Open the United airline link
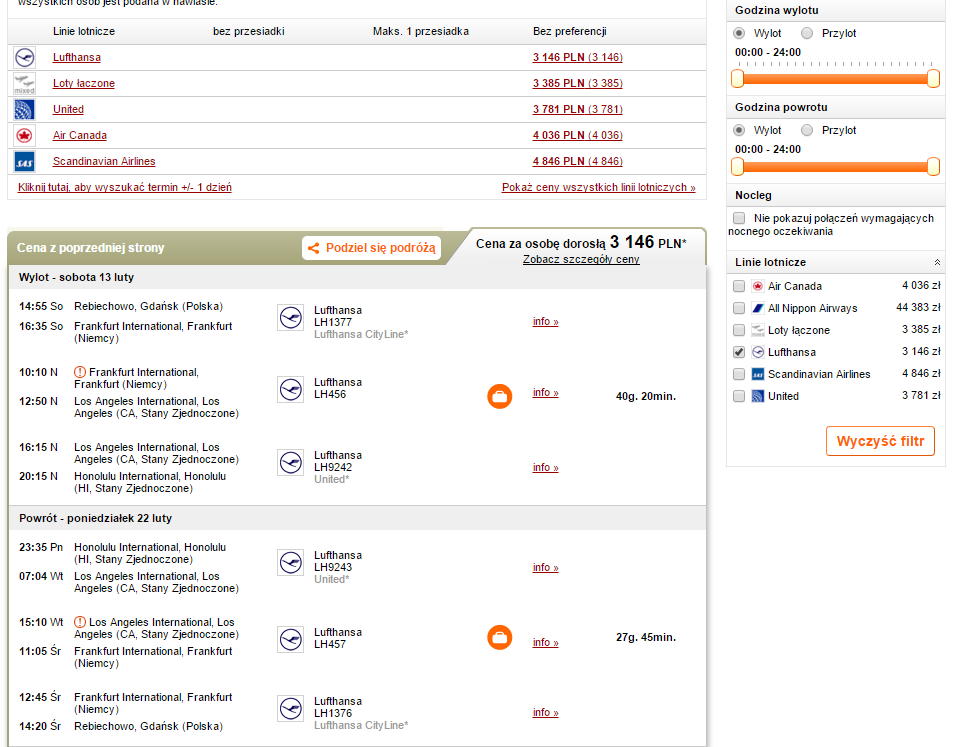This screenshot has width=954, height=747. (68, 109)
